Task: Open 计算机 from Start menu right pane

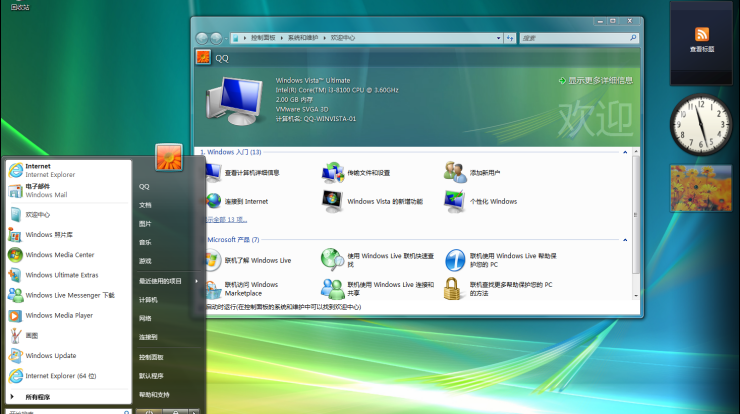Action: [x=148, y=300]
